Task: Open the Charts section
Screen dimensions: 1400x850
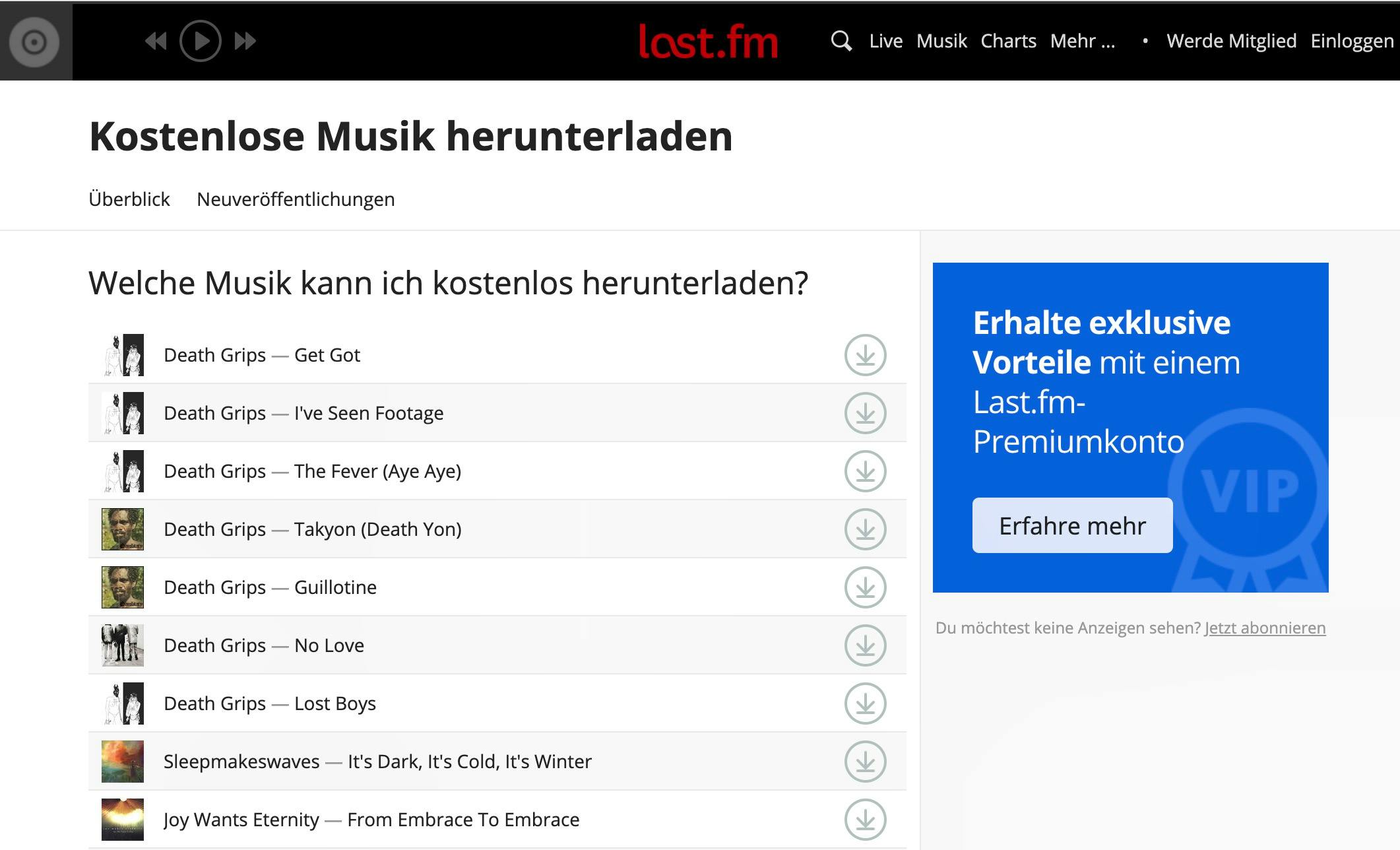Action: [1008, 40]
